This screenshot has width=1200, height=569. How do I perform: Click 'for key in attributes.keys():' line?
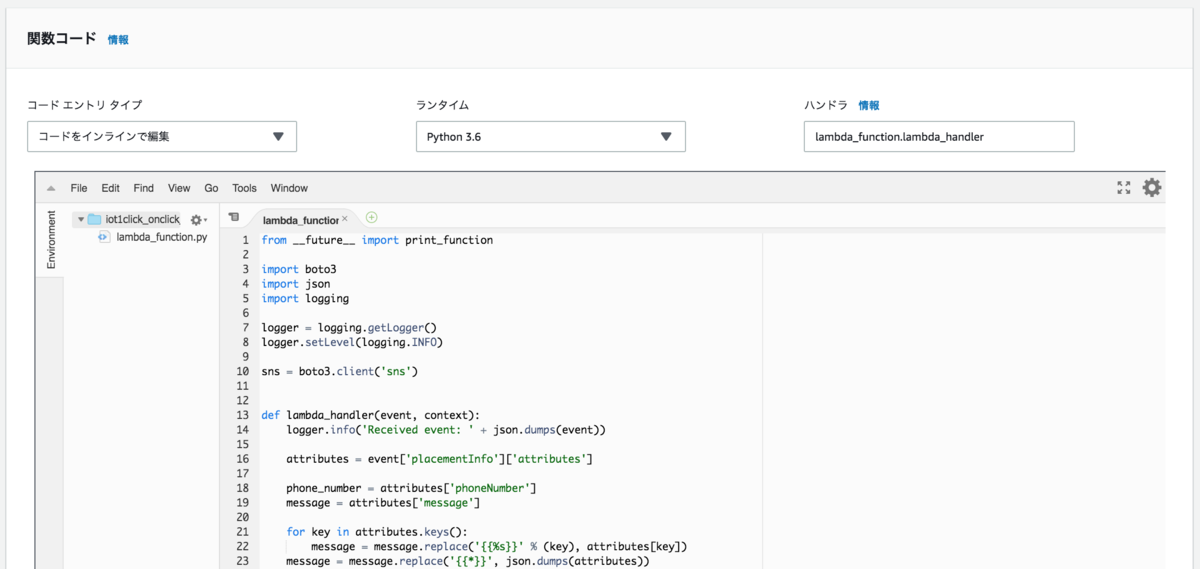click(377, 532)
